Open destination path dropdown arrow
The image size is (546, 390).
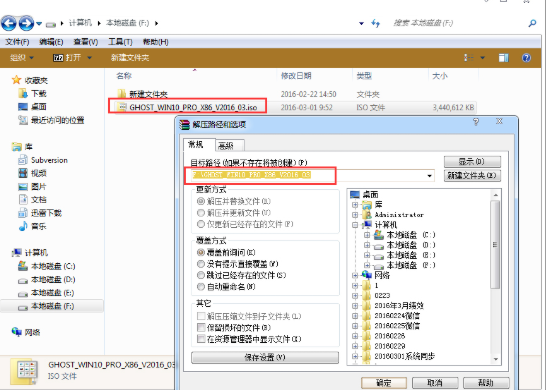point(430,176)
